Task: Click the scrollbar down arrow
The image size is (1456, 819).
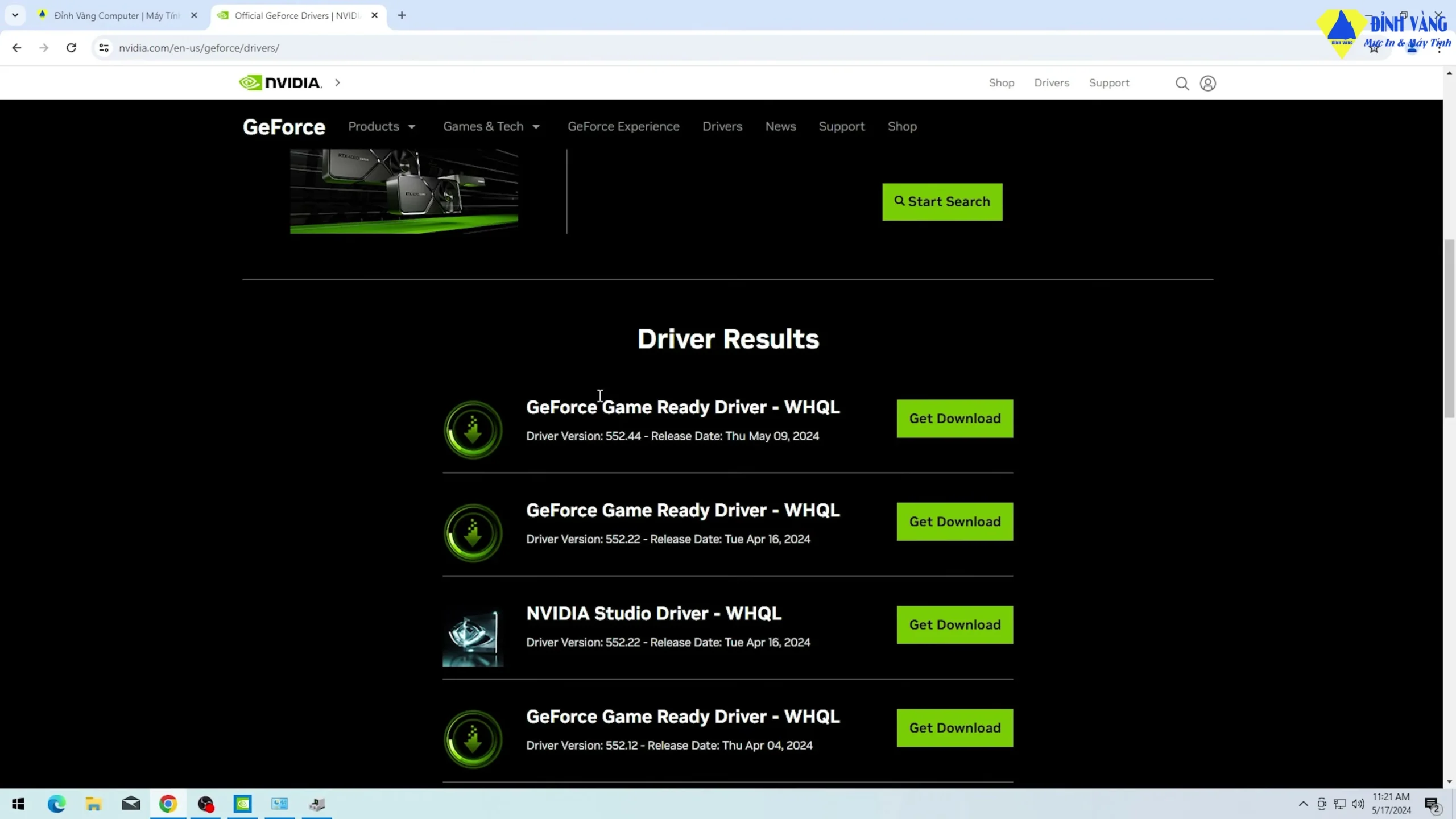Action: click(x=1449, y=782)
